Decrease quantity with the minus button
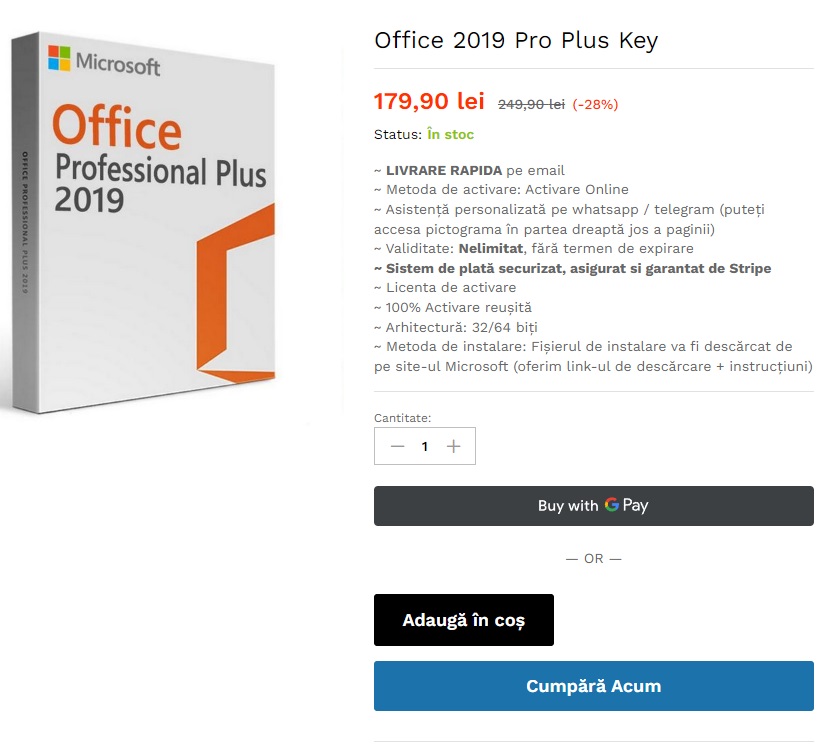 click(x=397, y=446)
